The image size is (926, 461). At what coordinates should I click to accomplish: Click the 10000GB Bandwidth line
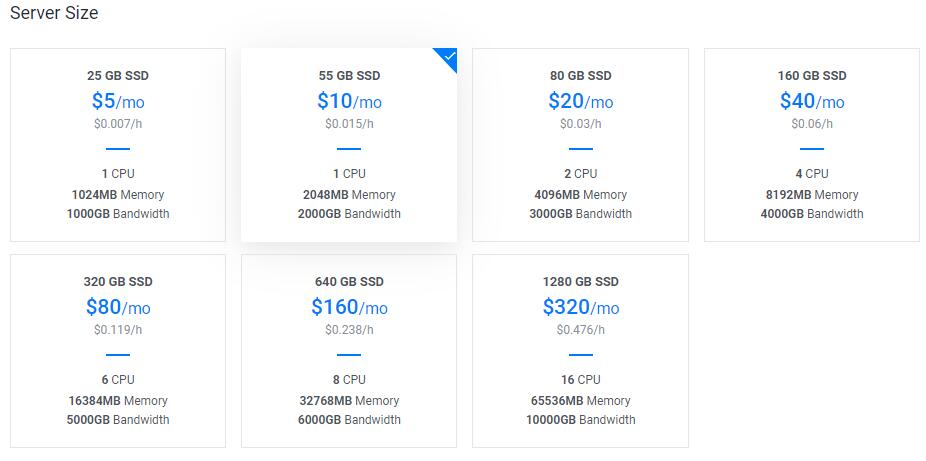click(x=580, y=420)
